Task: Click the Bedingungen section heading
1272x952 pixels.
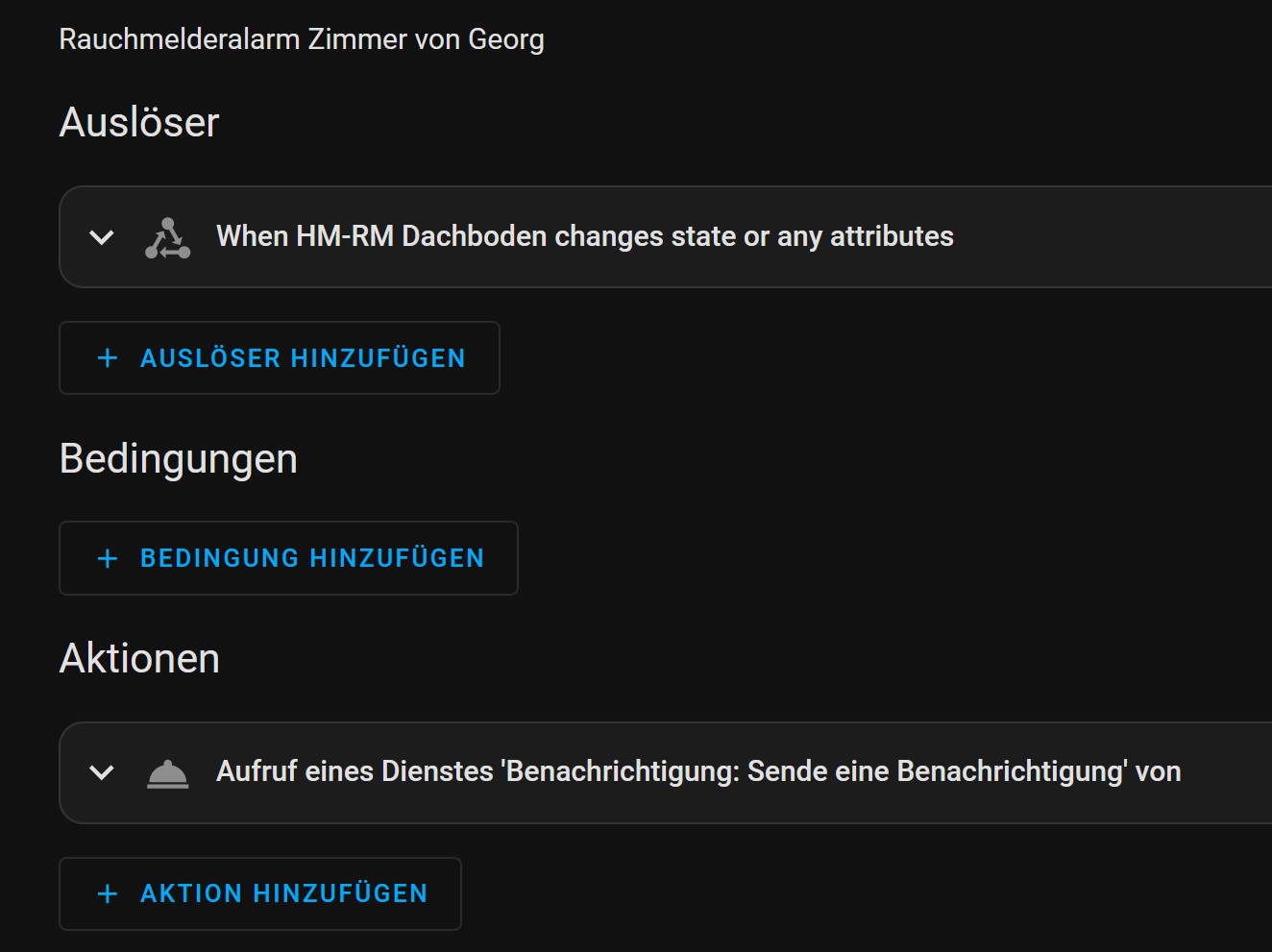Action: click(x=179, y=459)
